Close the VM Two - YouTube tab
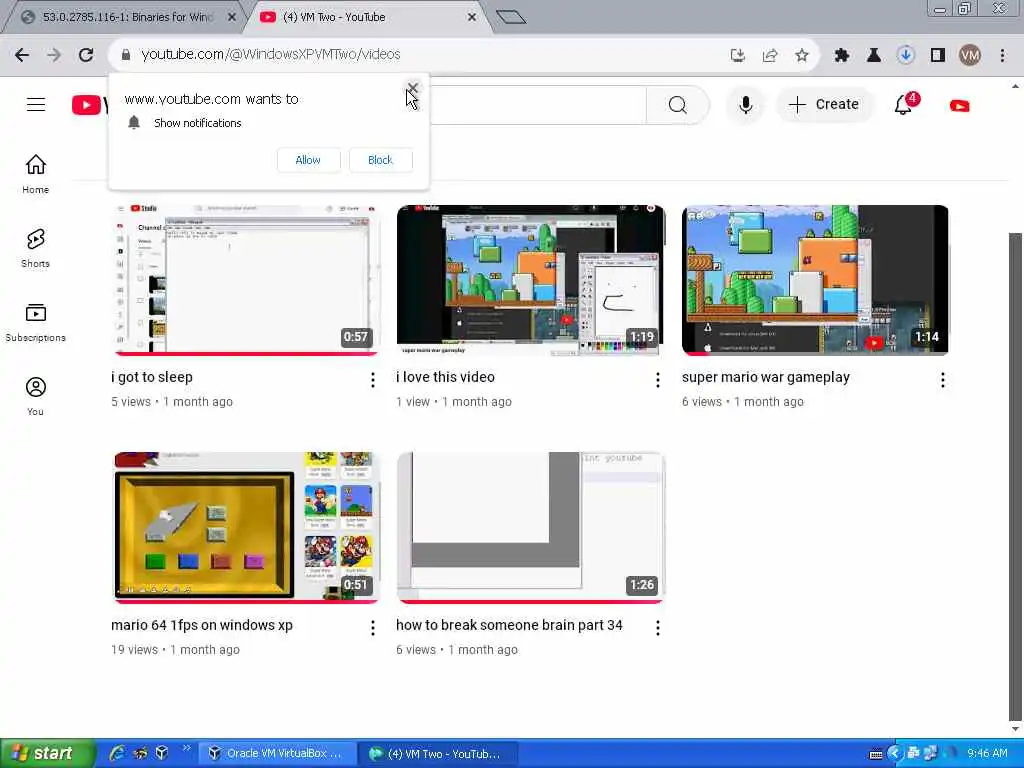The width and height of the screenshot is (1024, 768). [x=472, y=18]
